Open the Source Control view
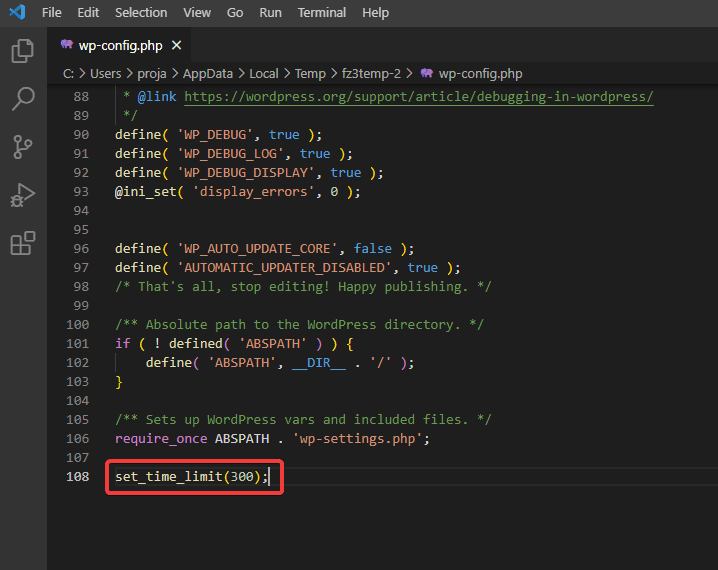The image size is (718, 570). (22, 147)
